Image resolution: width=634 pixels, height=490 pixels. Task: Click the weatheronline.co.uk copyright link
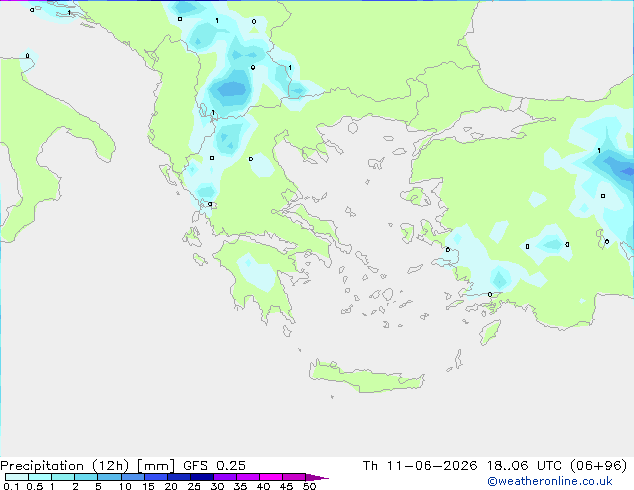point(550,481)
